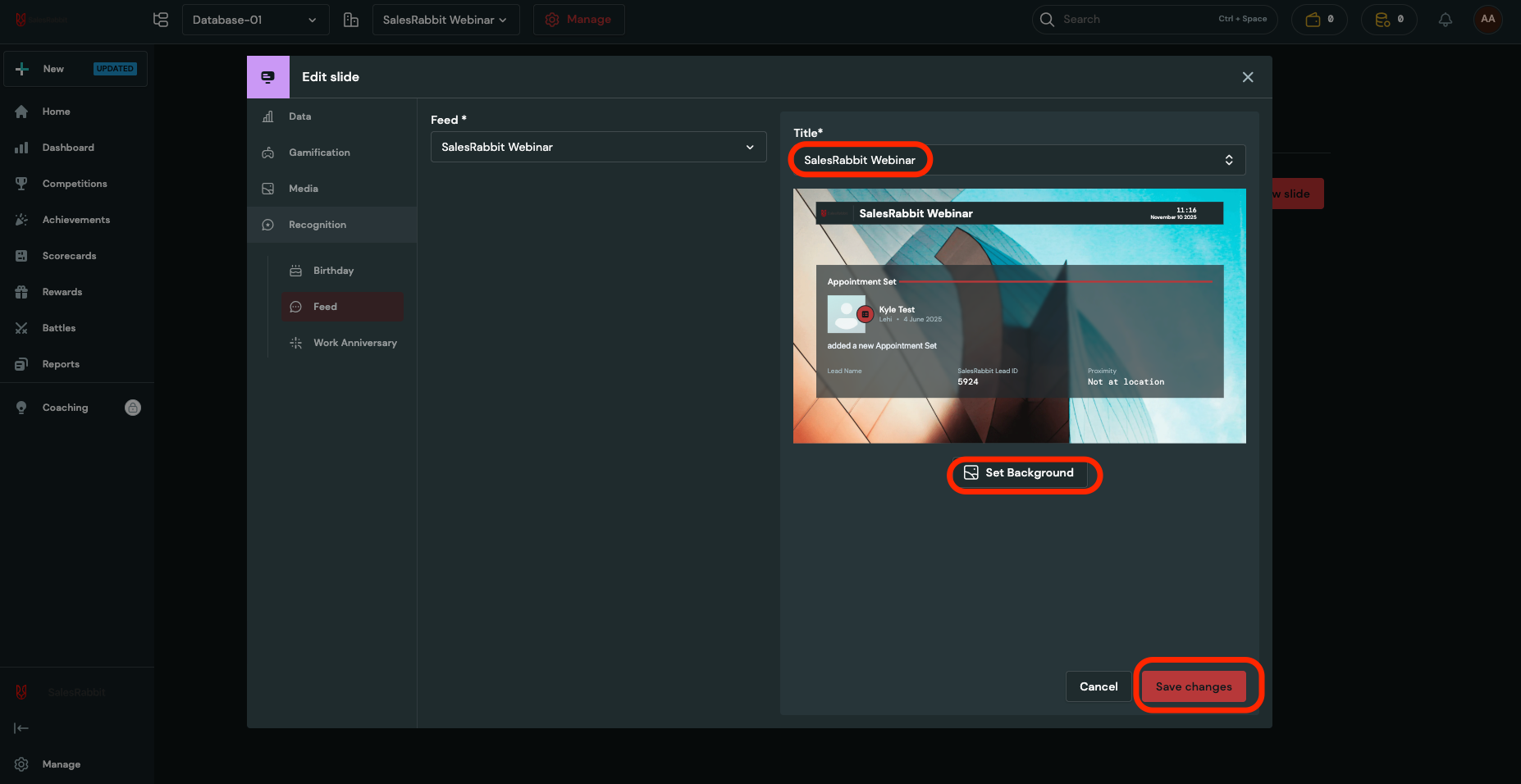Viewport: 1521px width, 784px height.
Task: Open the hierarchy tree icon in top bar
Action: point(161,20)
